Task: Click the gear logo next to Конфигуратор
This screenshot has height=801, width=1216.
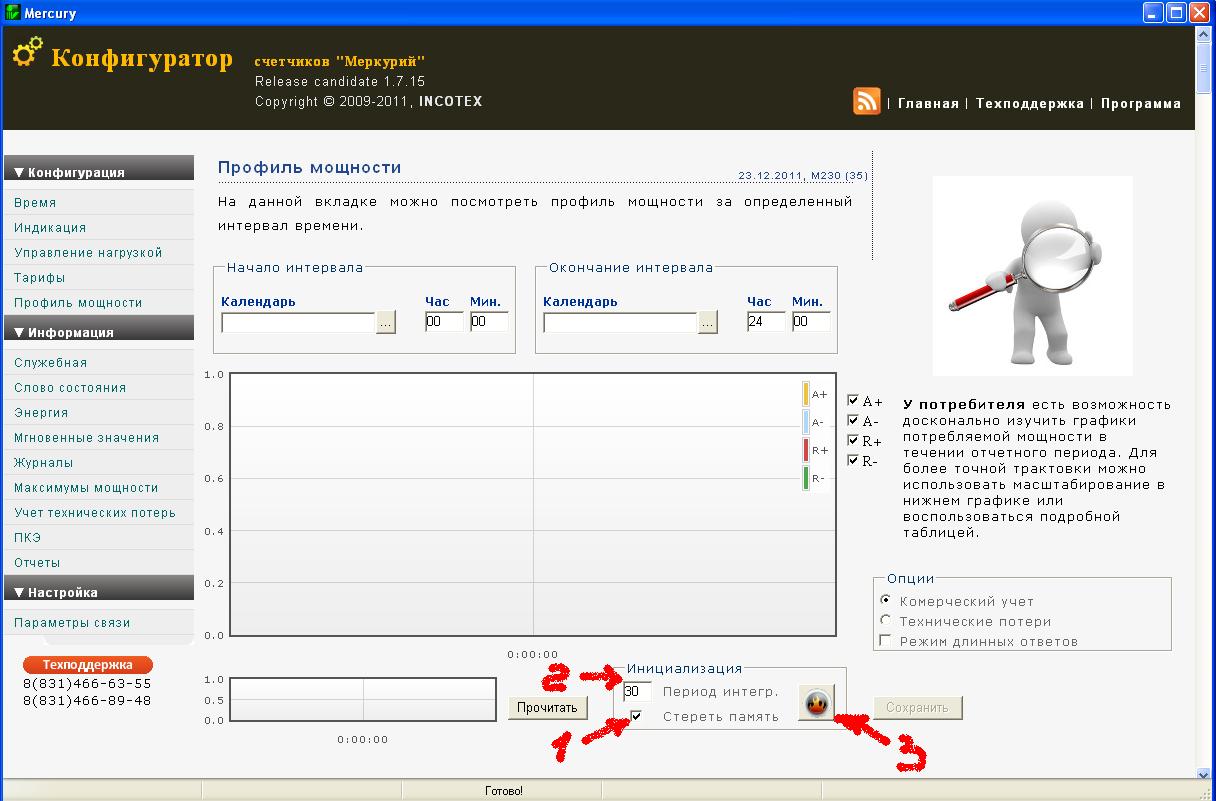Action: [28, 51]
